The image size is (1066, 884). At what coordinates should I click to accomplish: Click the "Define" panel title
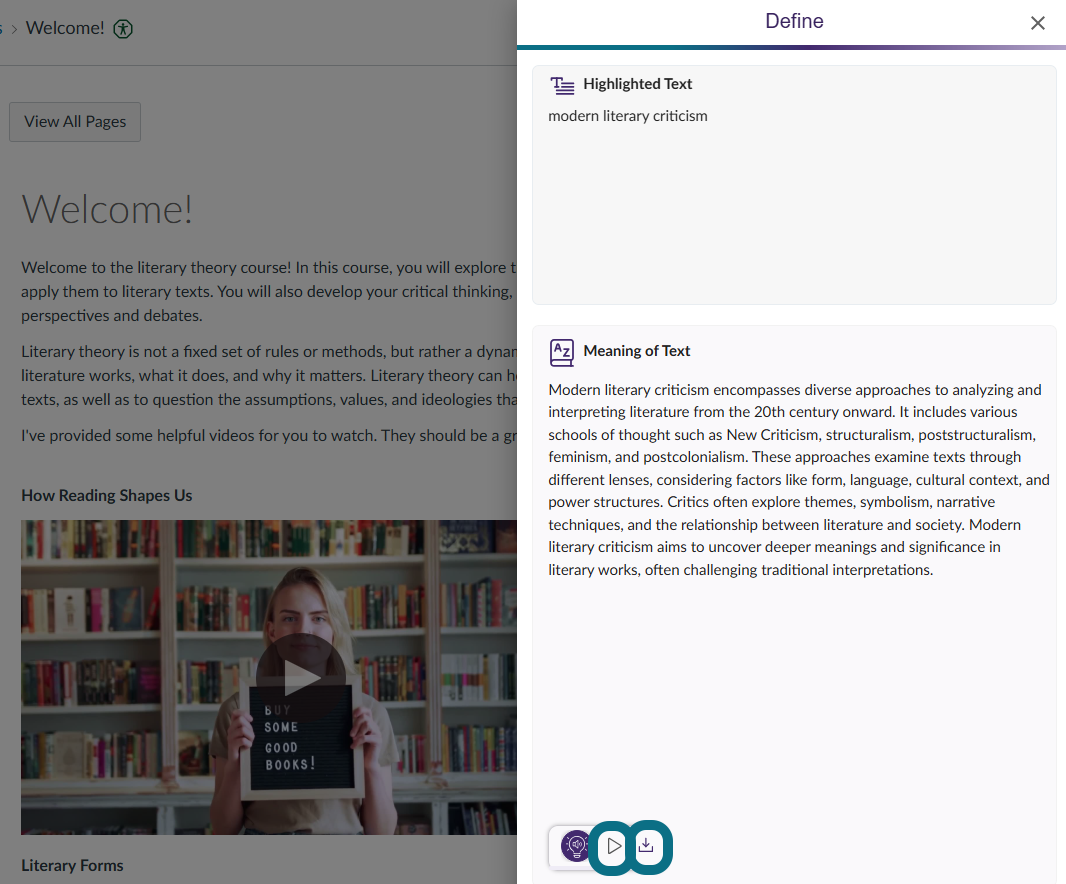(x=794, y=21)
